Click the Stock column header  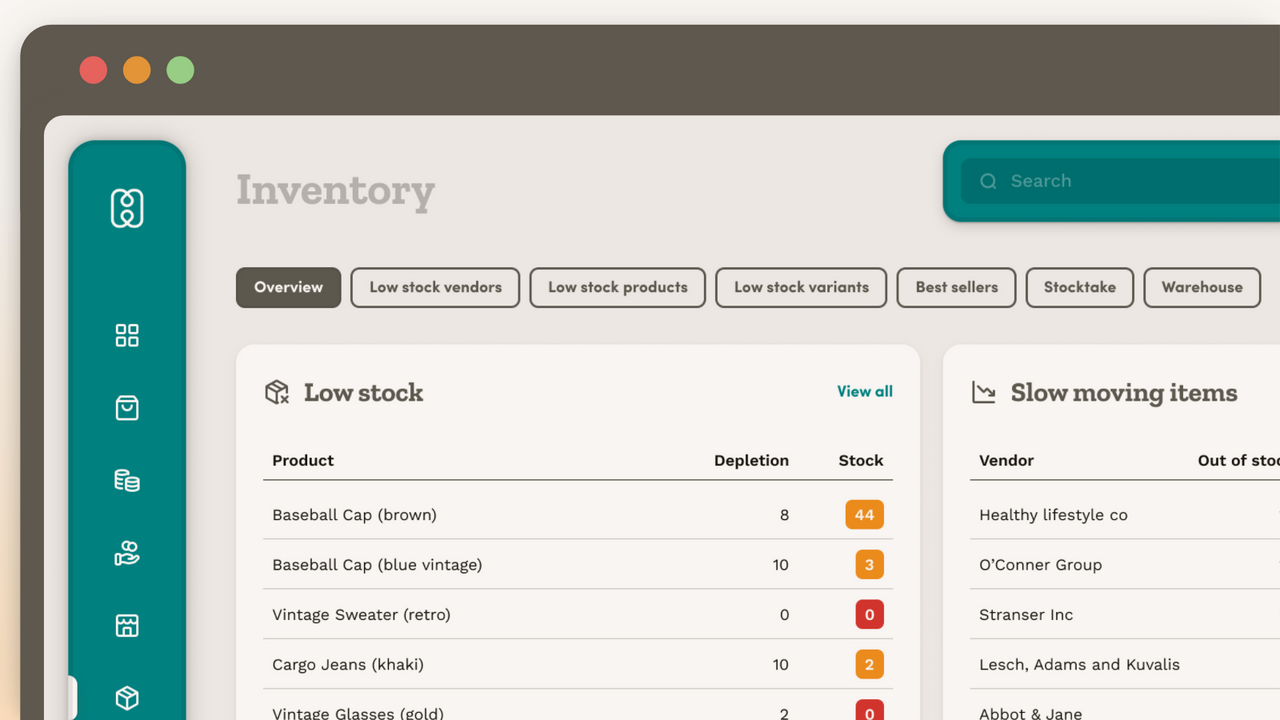861,460
